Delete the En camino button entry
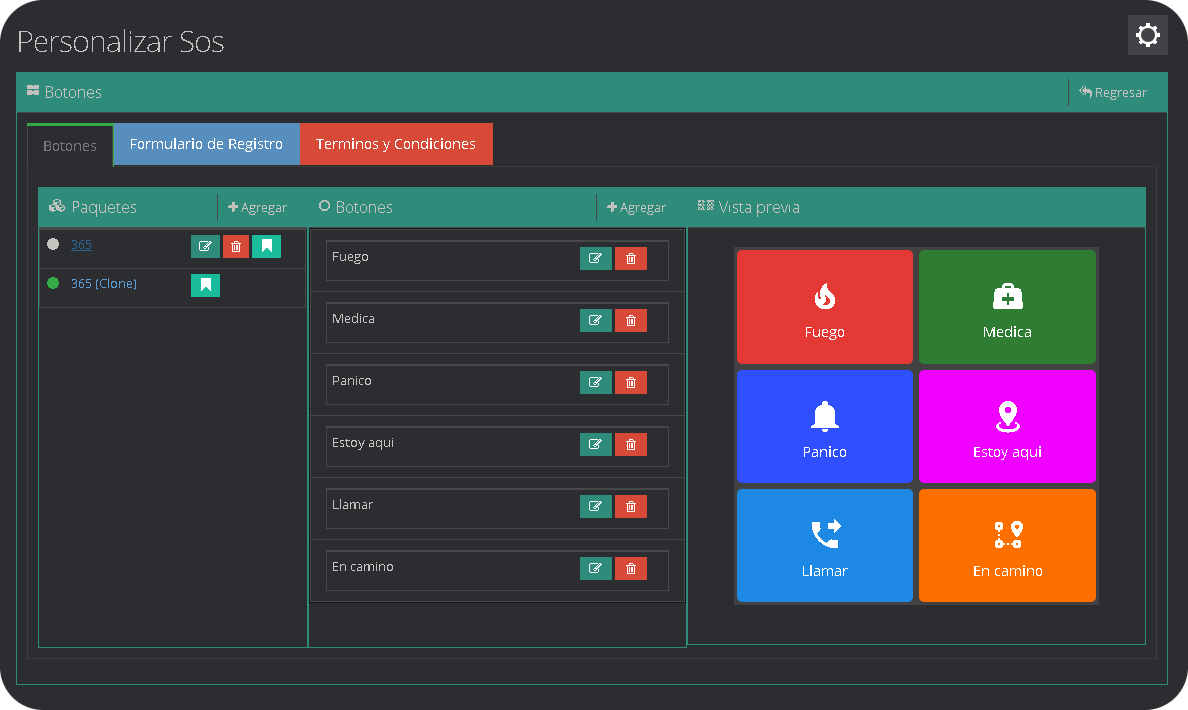 [x=630, y=569]
